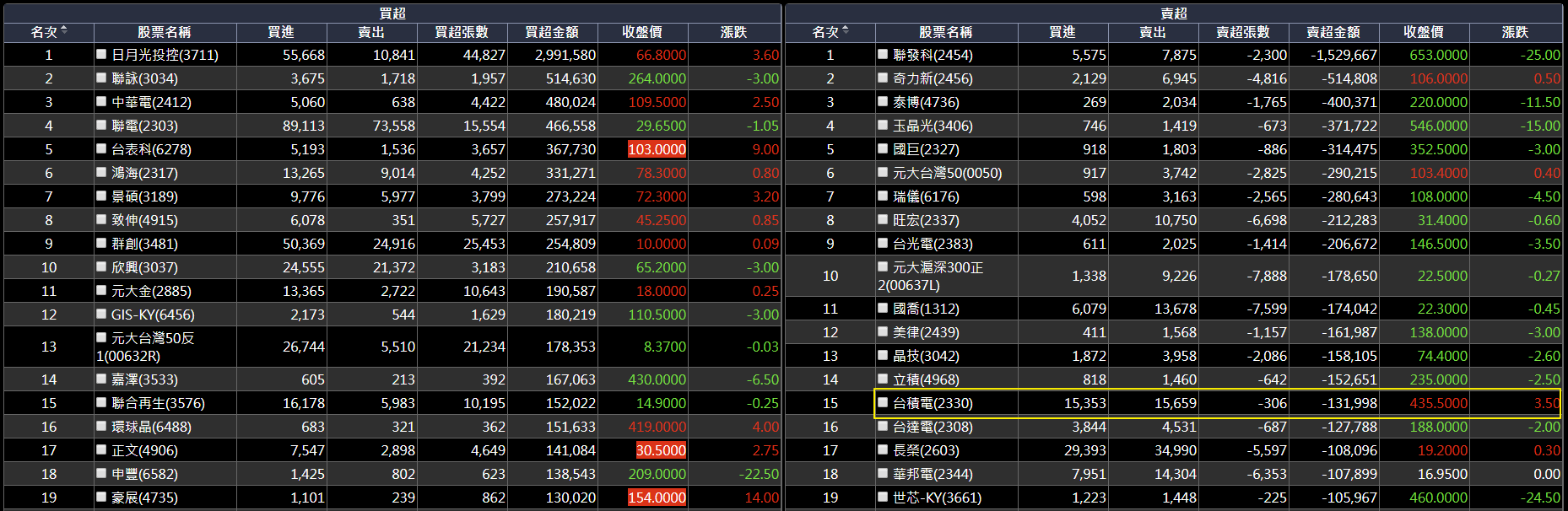The height and width of the screenshot is (511, 1568).
Task: Check the box beside 正文(4906)
Action: click(x=101, y=449)
